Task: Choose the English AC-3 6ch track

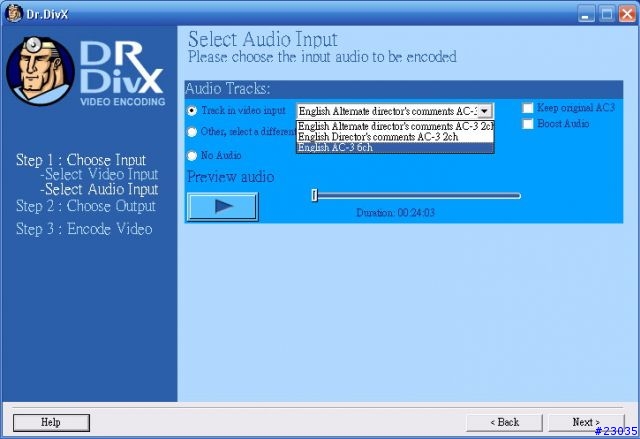Action: 395,147
